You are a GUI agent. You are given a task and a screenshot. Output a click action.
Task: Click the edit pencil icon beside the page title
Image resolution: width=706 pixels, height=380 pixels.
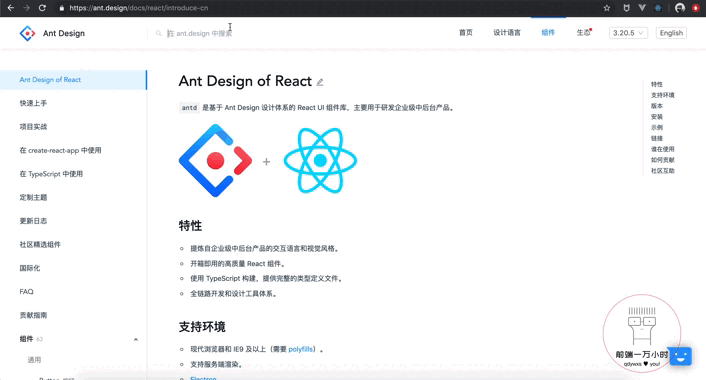point(320,82)
